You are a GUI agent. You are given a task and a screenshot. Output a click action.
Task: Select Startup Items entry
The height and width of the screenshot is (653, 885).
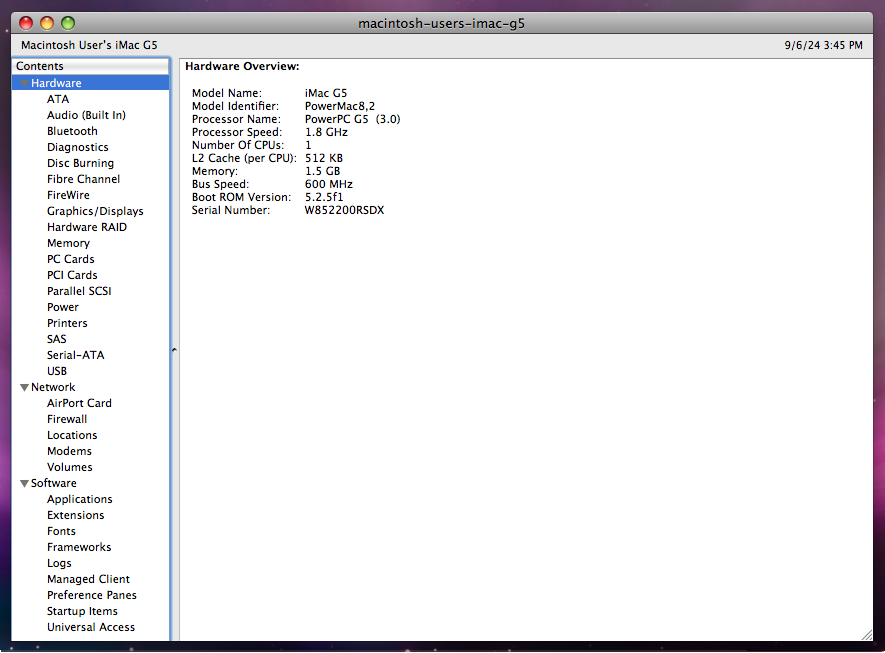click(x=82, y=611)
